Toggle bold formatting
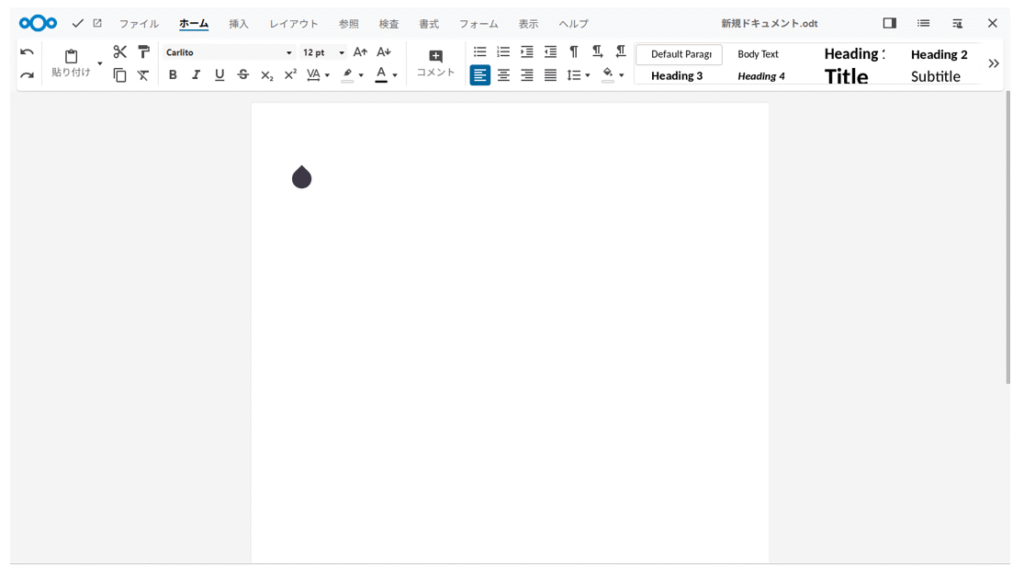This screenshot has height=575, width=1024. [x=173, y=75]
